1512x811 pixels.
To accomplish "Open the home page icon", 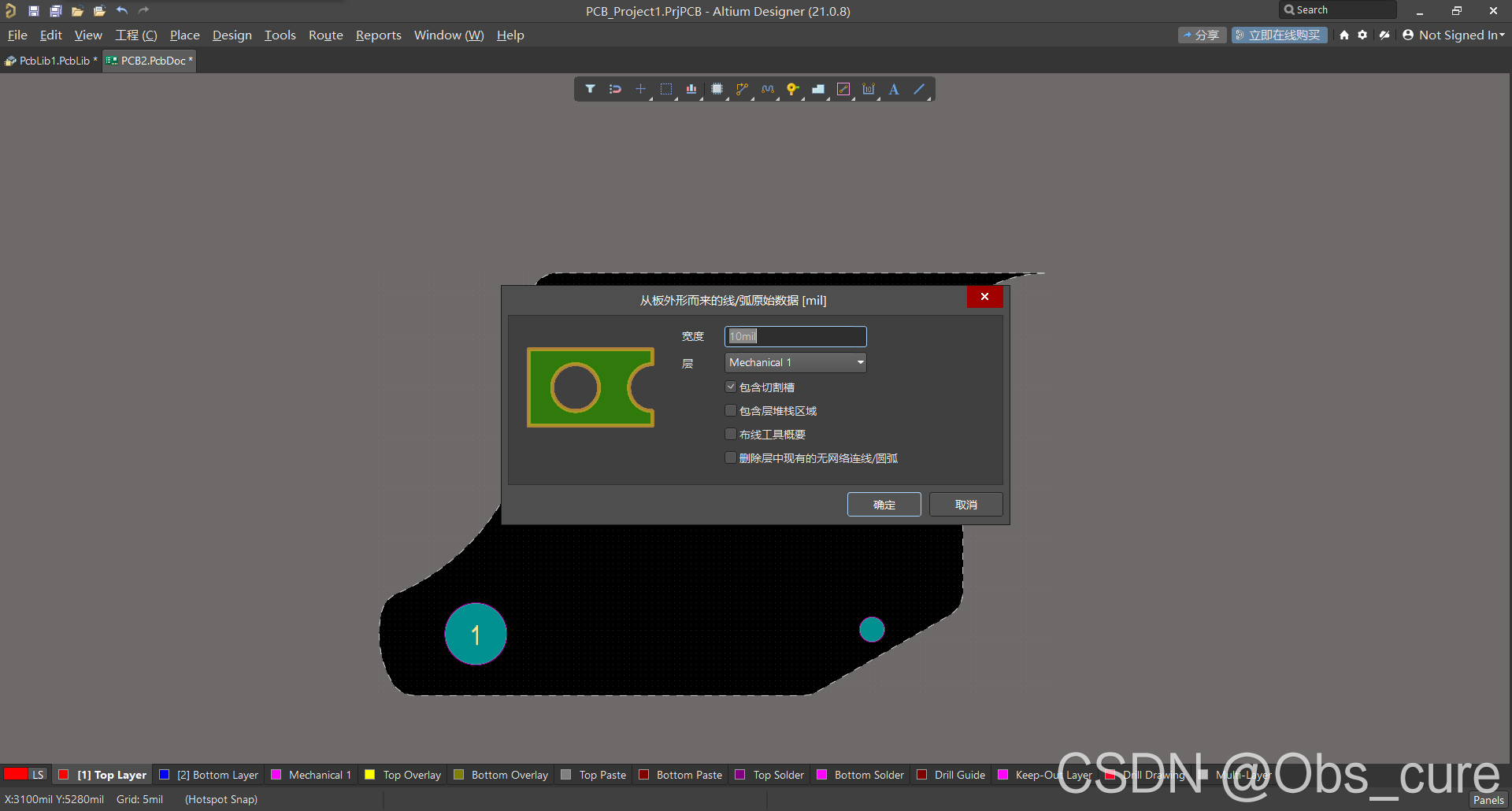I will (1344, 35).
